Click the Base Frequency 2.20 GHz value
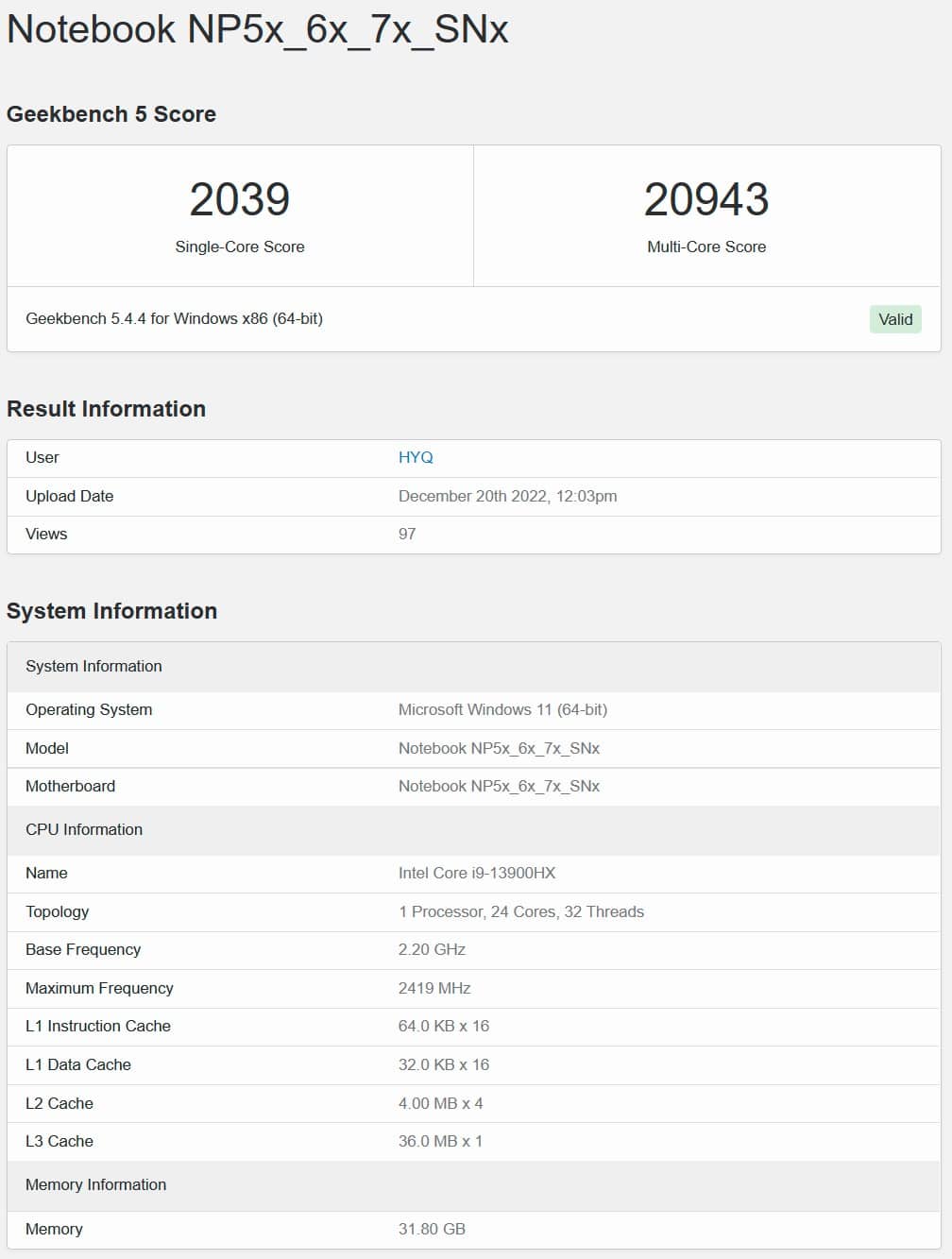Viewport: 952px width, 1259px height. tap(432, 949)
